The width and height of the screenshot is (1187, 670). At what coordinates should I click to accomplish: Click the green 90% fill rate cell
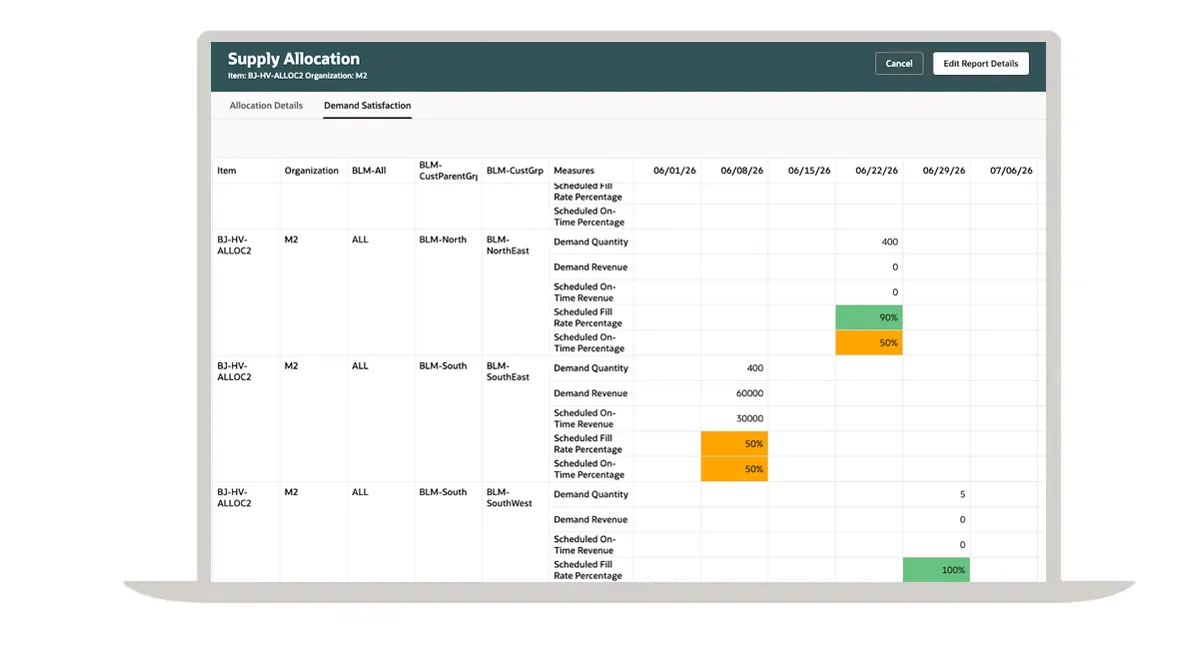pyautogui.click(x=869, y=318)
